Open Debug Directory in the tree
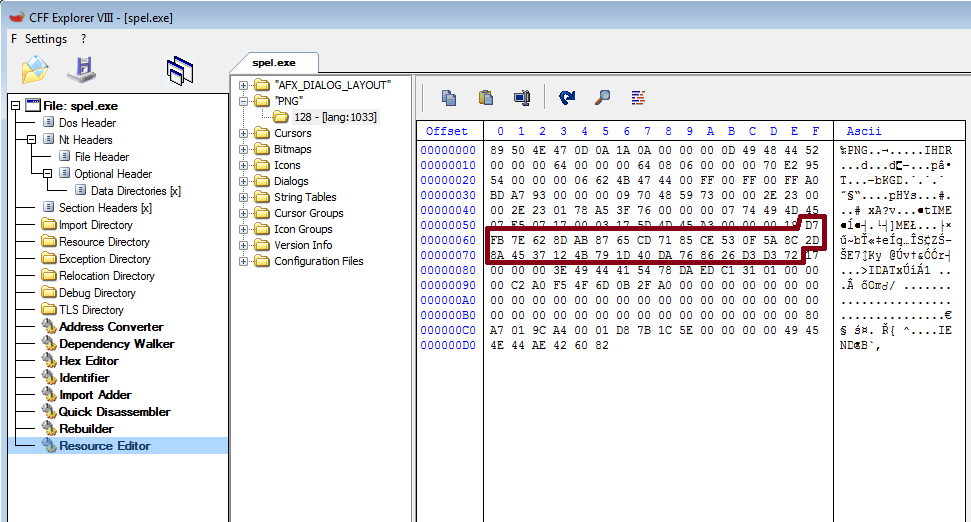The height and width of the screenshot is (522, 971). [x=97, y=292]
